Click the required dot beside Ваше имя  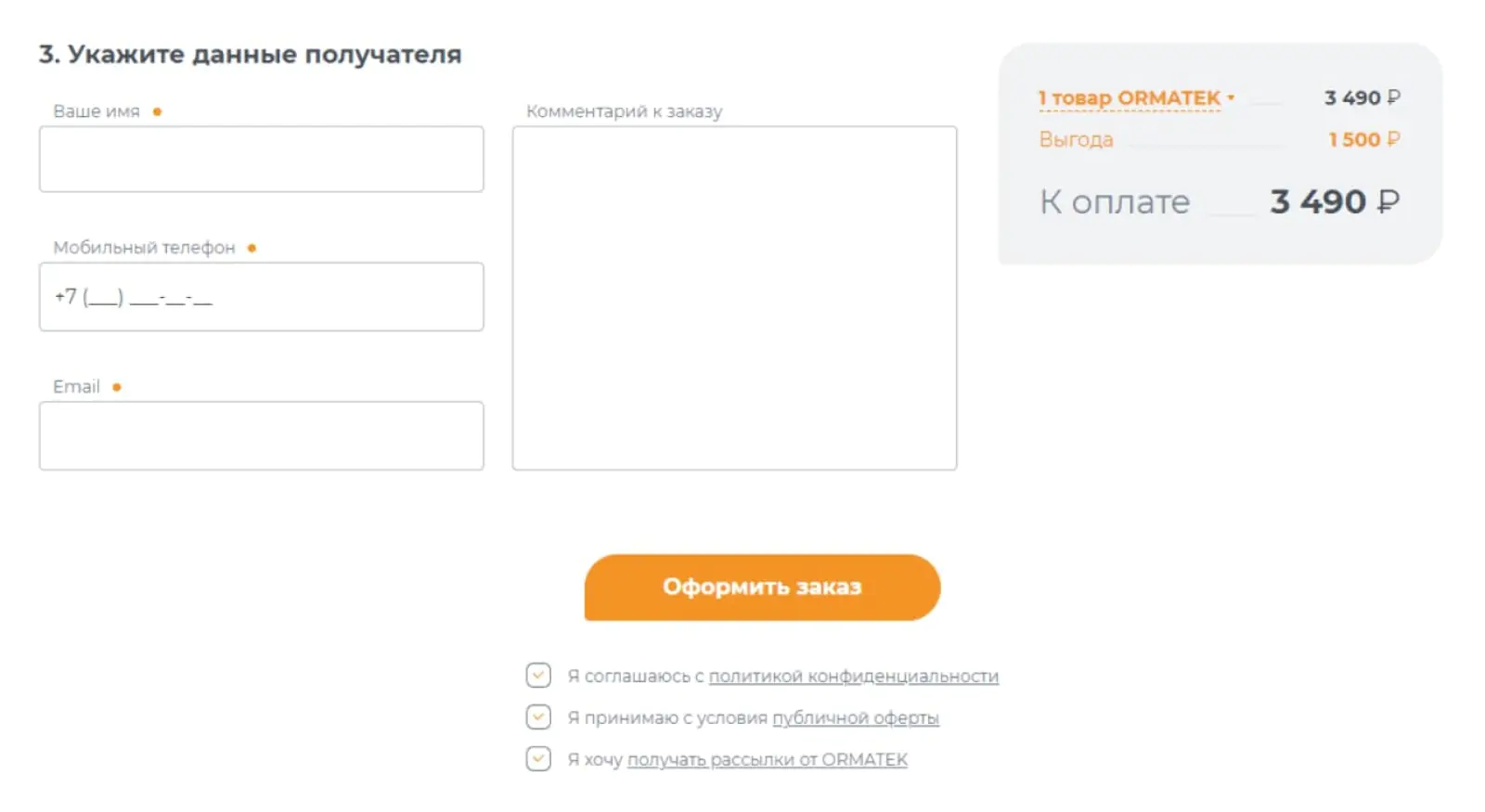tap(158, 112)
